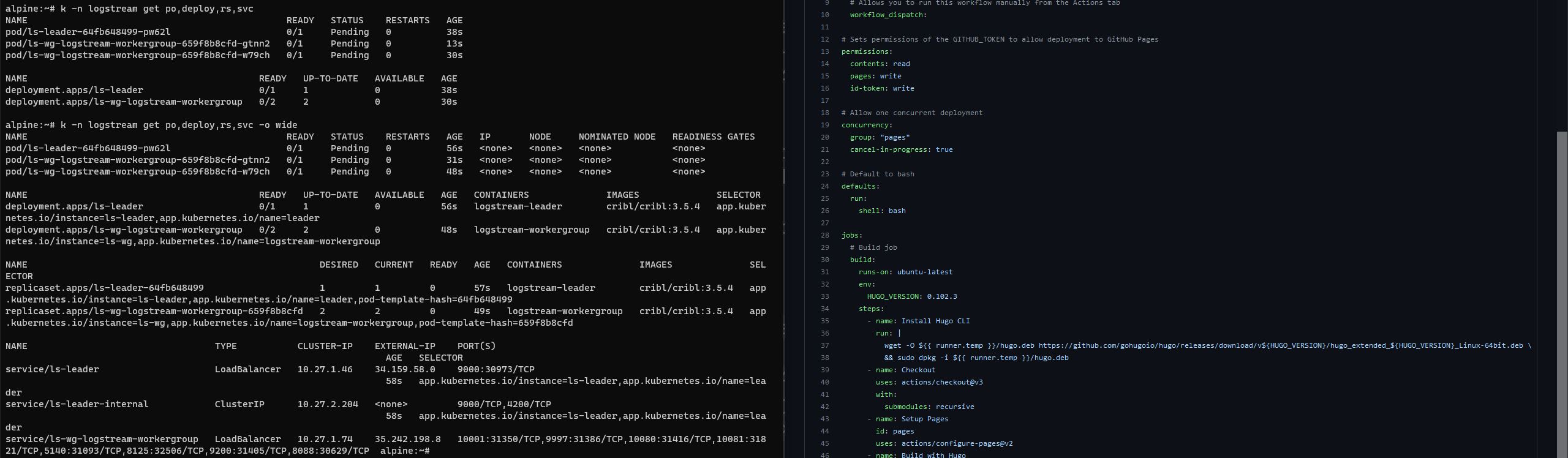Click 'service/ls-leader-internal' name

click(x=77, y=404)
